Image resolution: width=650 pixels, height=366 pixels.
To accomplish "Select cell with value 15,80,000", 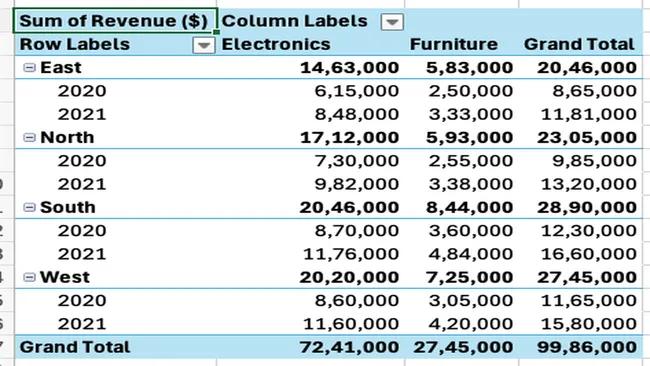I will tap(589, 323).
